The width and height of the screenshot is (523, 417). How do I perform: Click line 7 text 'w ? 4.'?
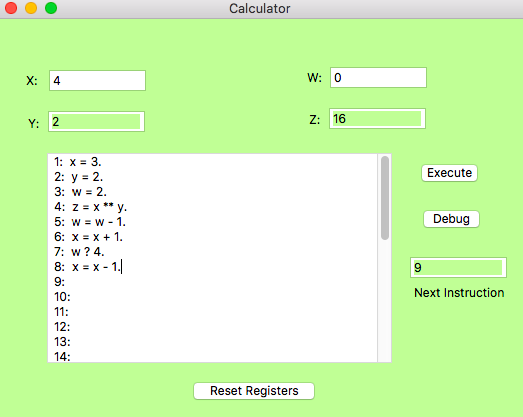[88, 252]
